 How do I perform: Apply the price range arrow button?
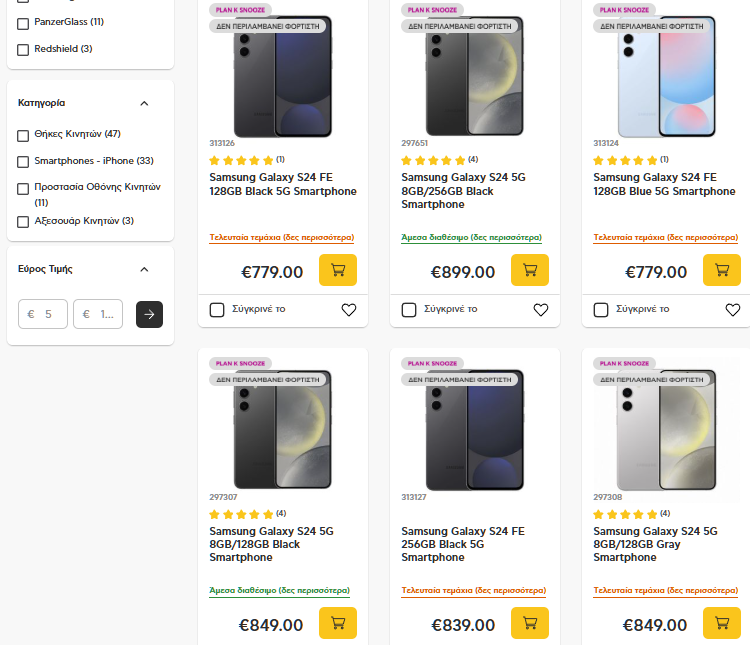click(x=149, y=314)
